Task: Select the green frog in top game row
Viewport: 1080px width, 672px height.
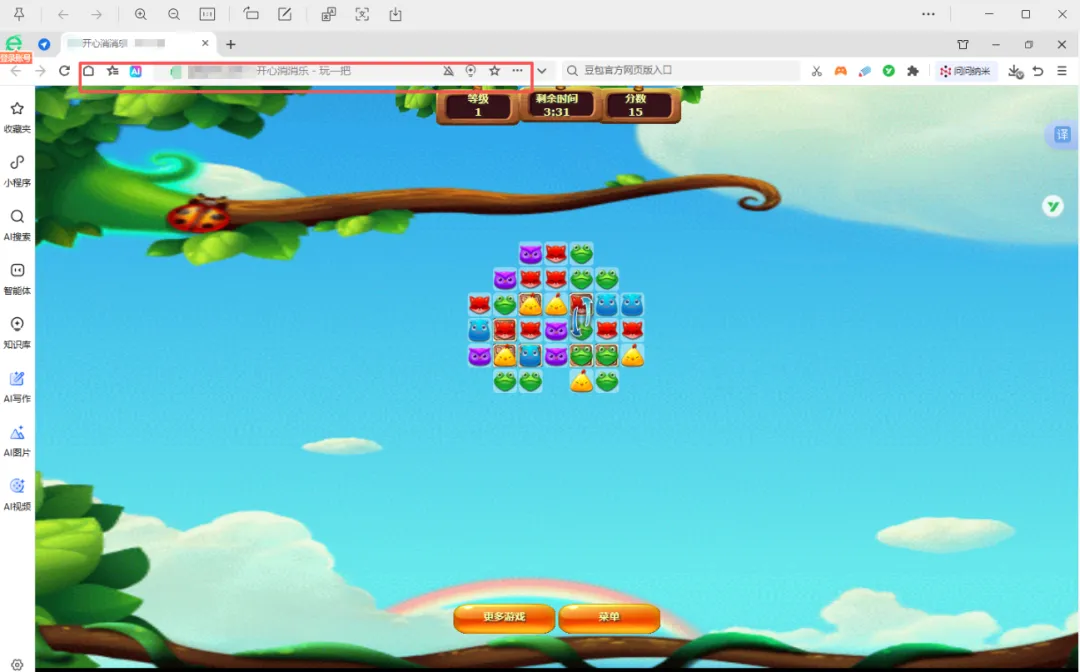Action: point(581,254)
